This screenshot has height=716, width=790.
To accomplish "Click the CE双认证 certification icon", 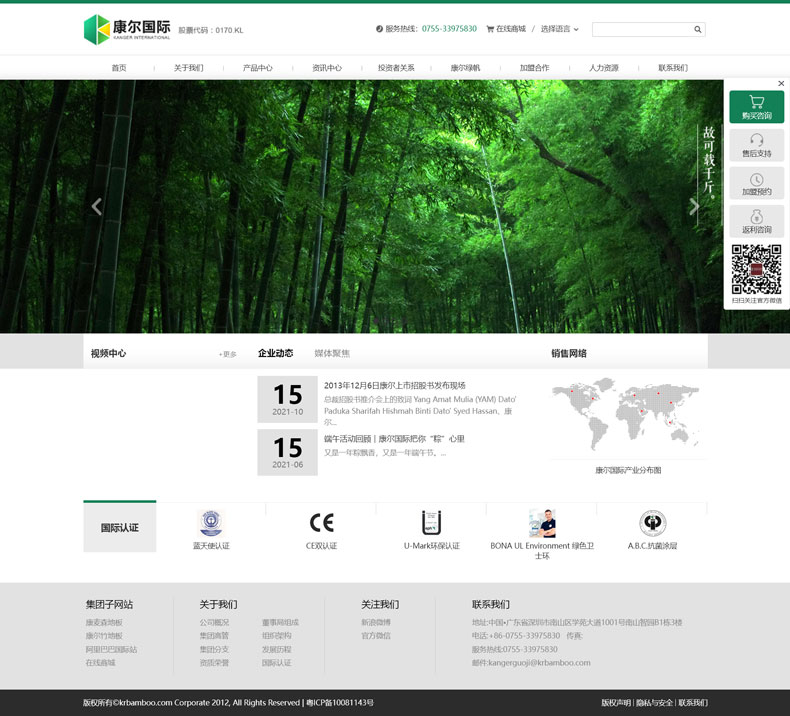I will [321, 523].
